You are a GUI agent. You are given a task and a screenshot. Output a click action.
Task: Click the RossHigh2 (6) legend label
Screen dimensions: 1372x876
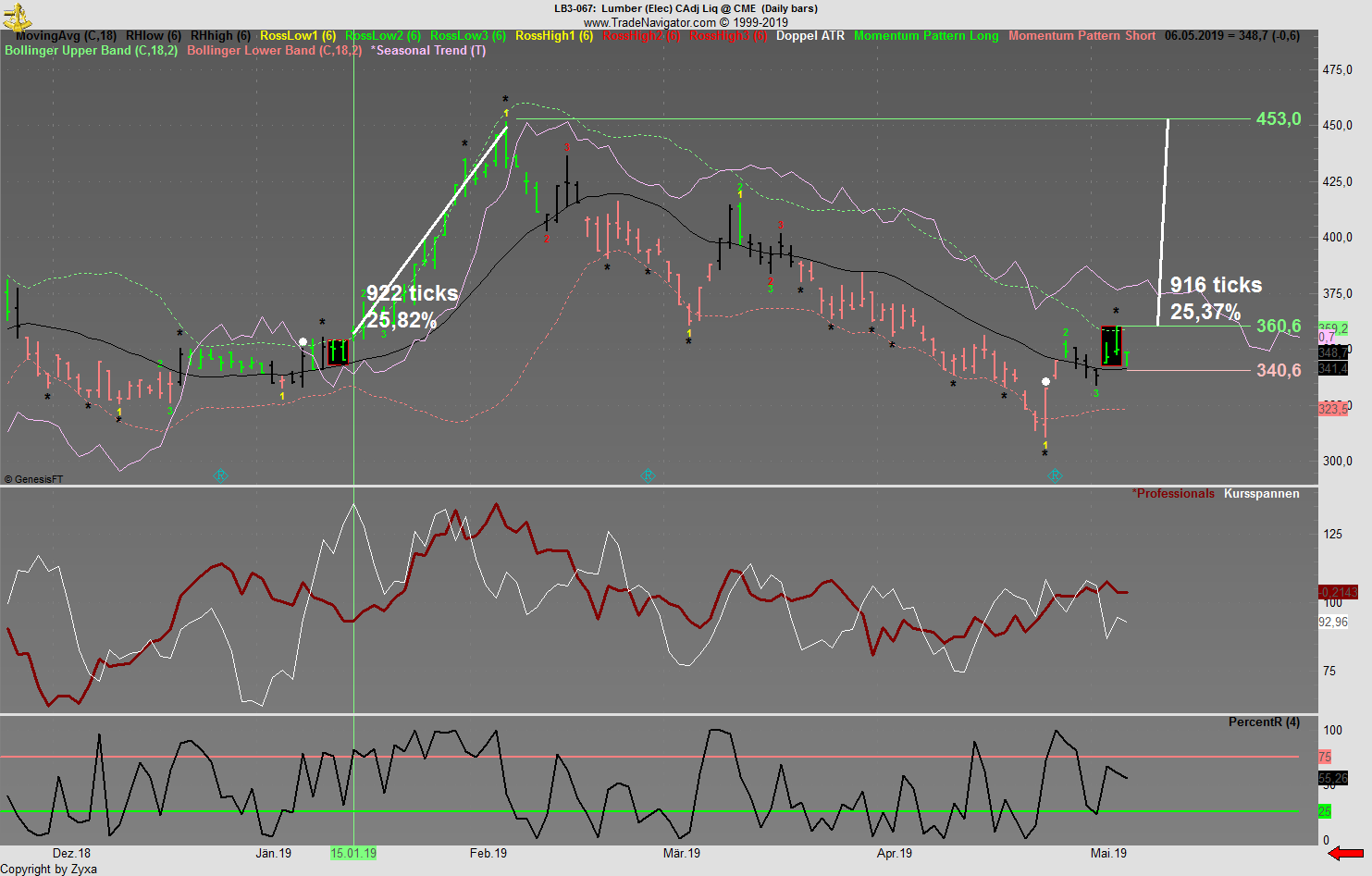coord(641,36)
